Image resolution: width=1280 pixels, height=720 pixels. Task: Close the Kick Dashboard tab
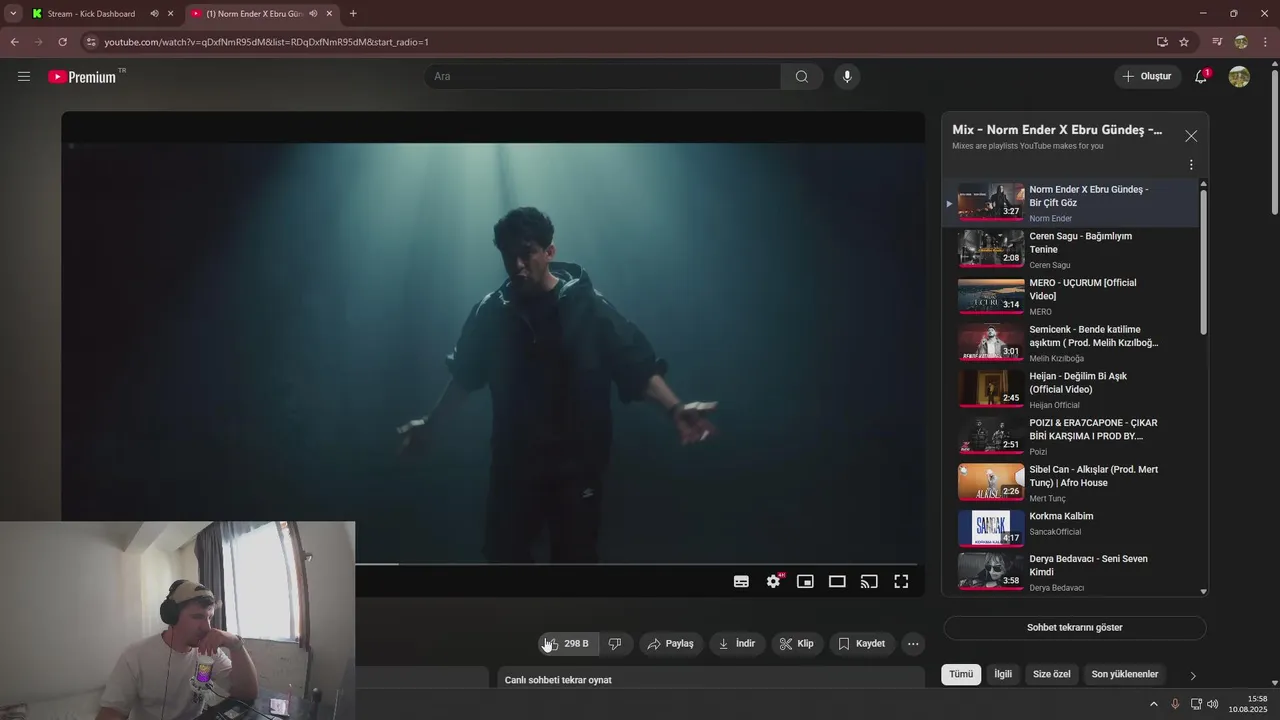[171, 14]
